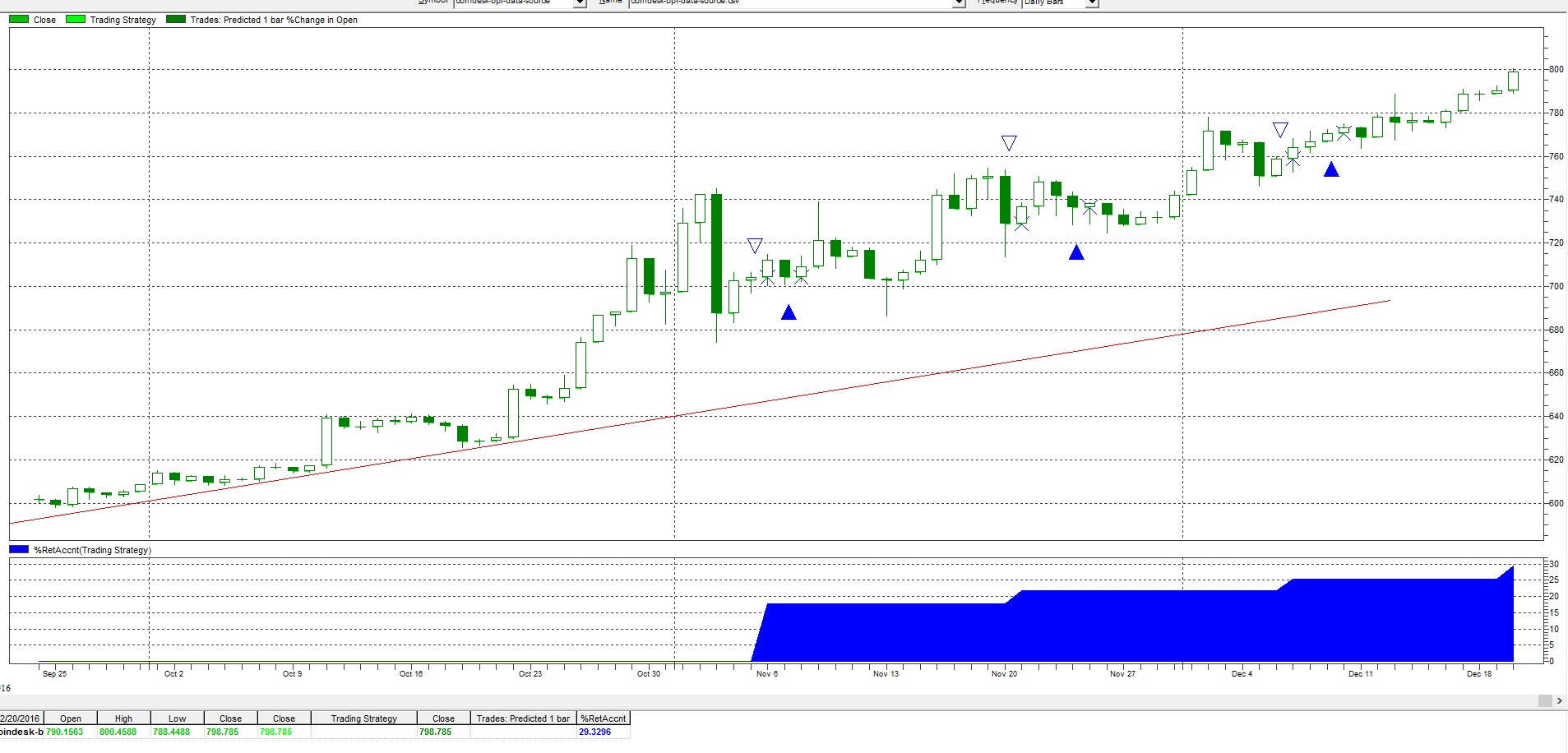
Task: Open the Symbol dropdown arrow
Action: [x=580, y=3]
